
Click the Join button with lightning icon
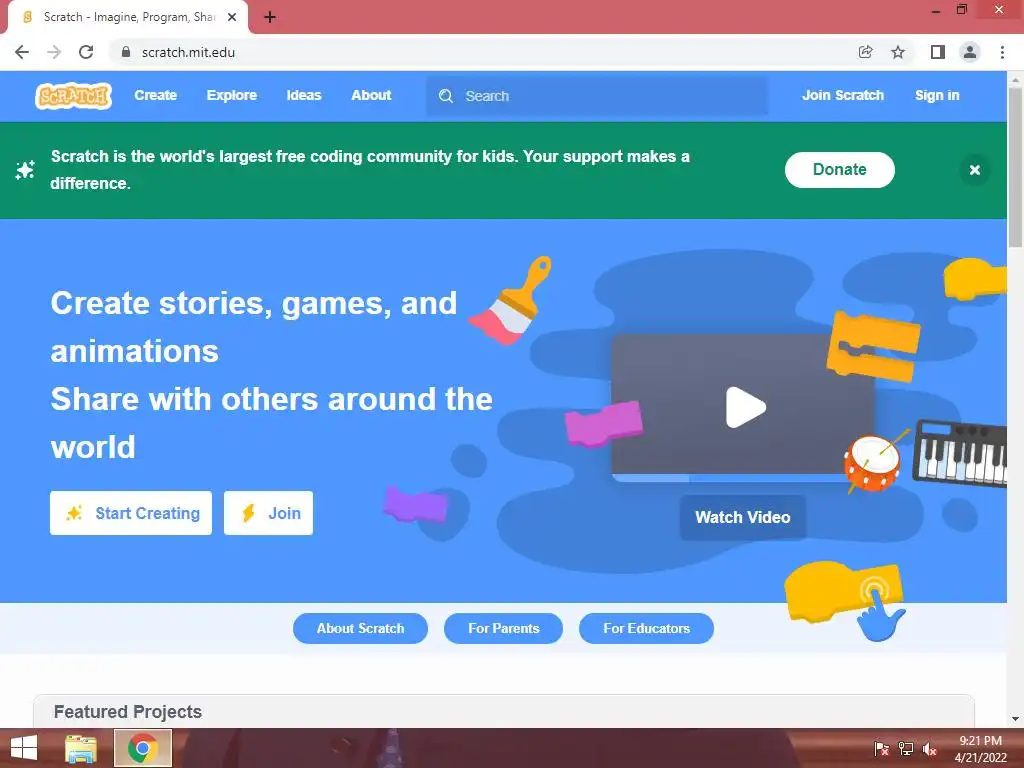coord(268,513)
